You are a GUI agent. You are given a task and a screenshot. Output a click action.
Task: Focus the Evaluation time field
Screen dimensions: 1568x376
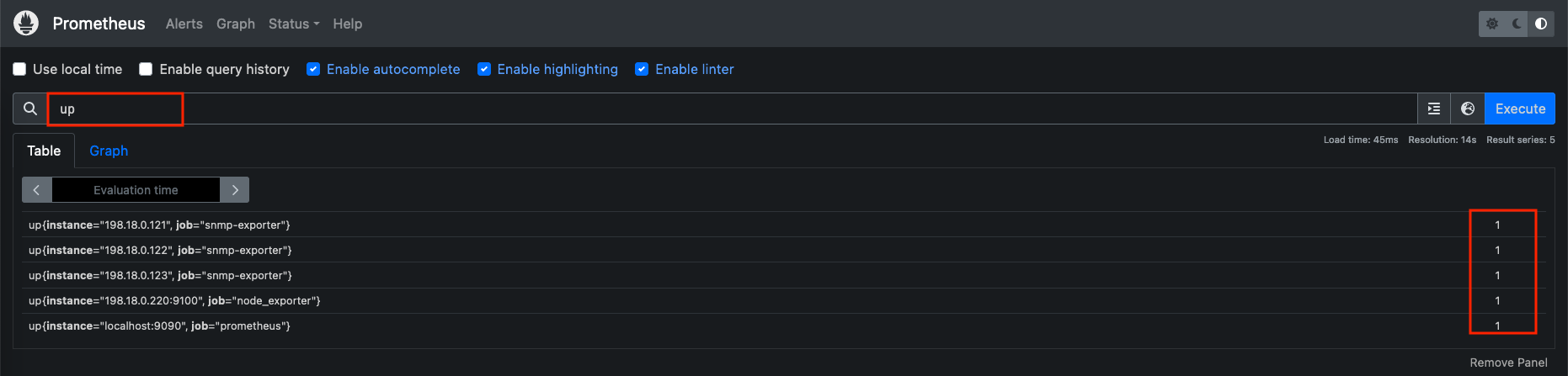tap(136, 190)
